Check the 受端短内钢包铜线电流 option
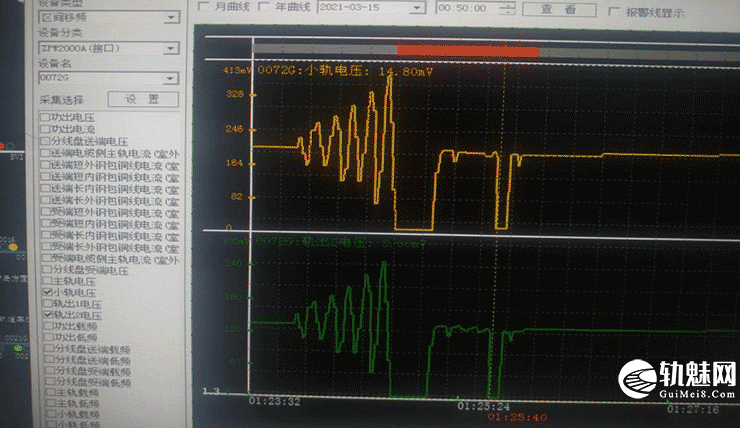The height and width of the screenshot is (428, 740). click(x=46, y=223)
